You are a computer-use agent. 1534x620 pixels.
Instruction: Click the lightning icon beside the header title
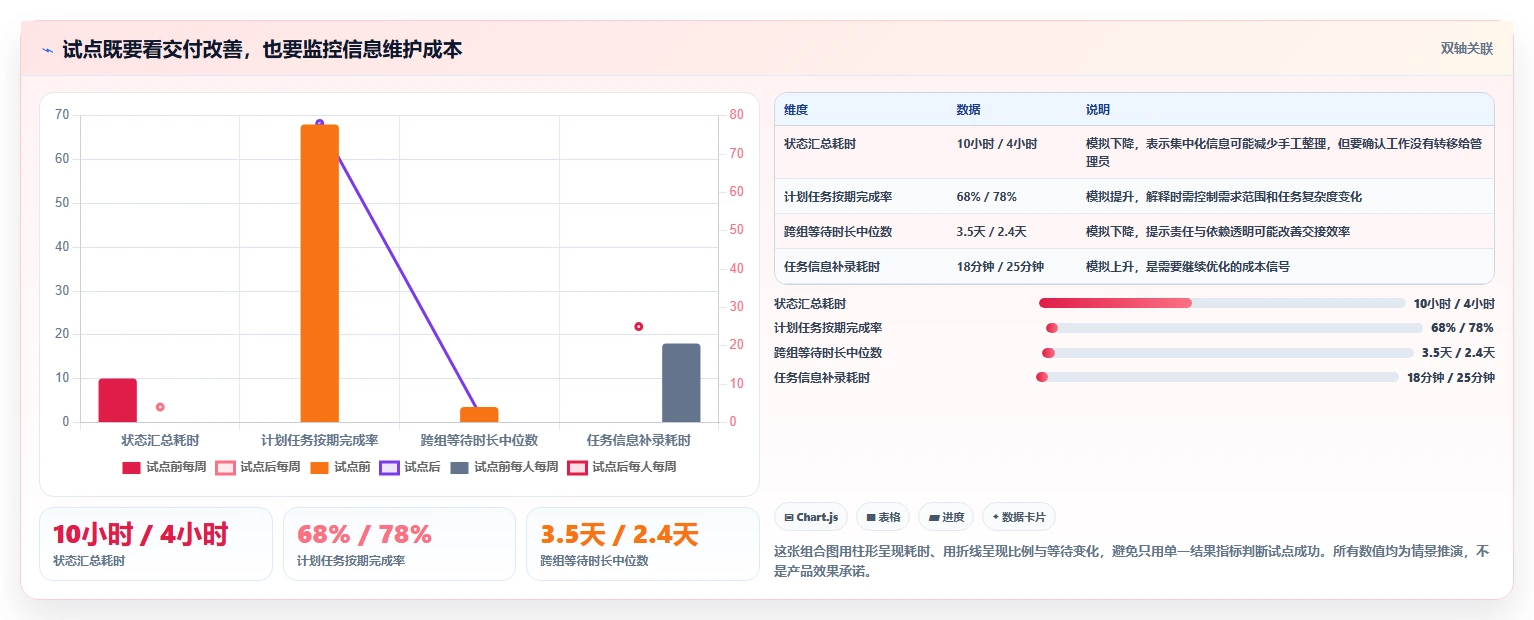[47, 50]
